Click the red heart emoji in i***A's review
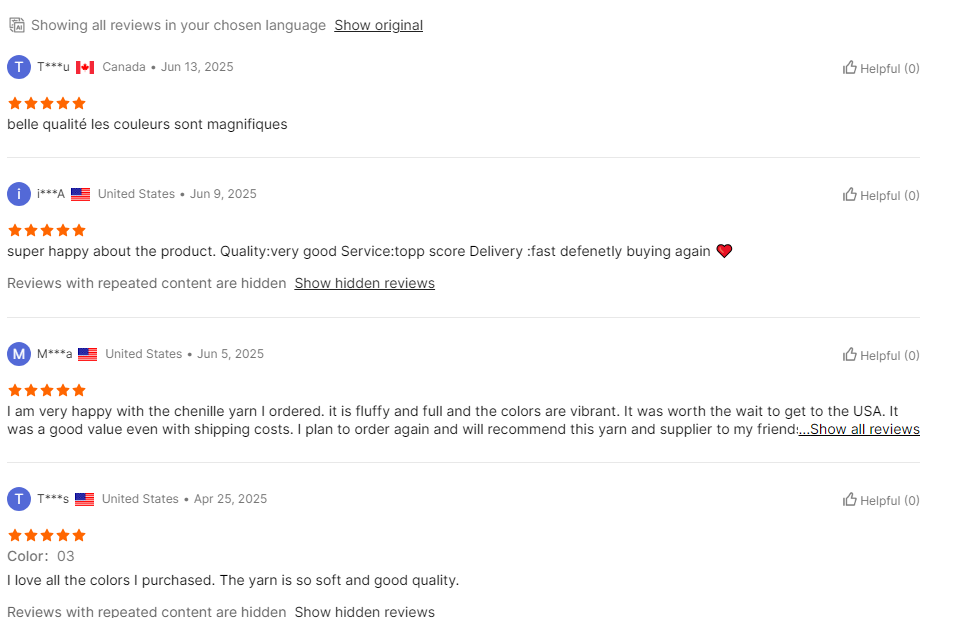The width and height of the screenshot is (959, 634). (x=724, y=251)
